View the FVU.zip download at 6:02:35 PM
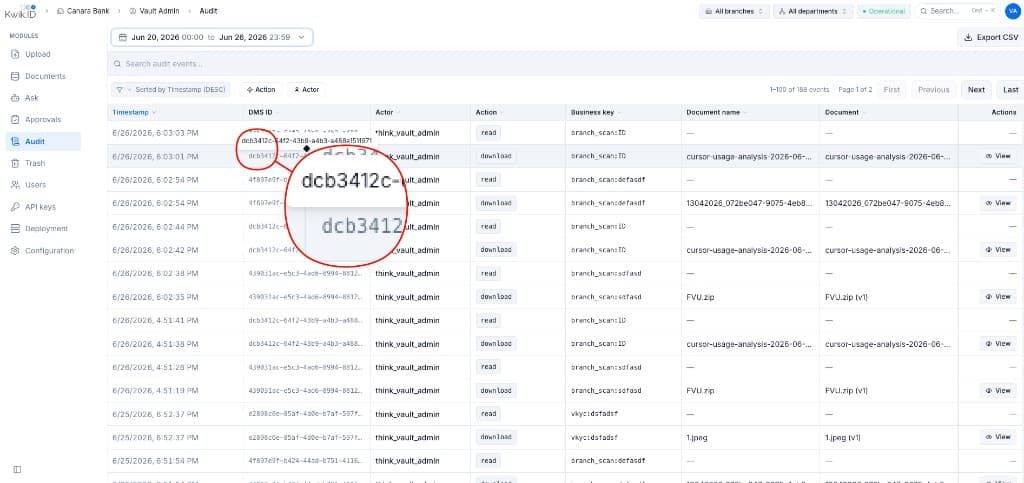This screenshot has width=1024, height=483. [998, 297]
